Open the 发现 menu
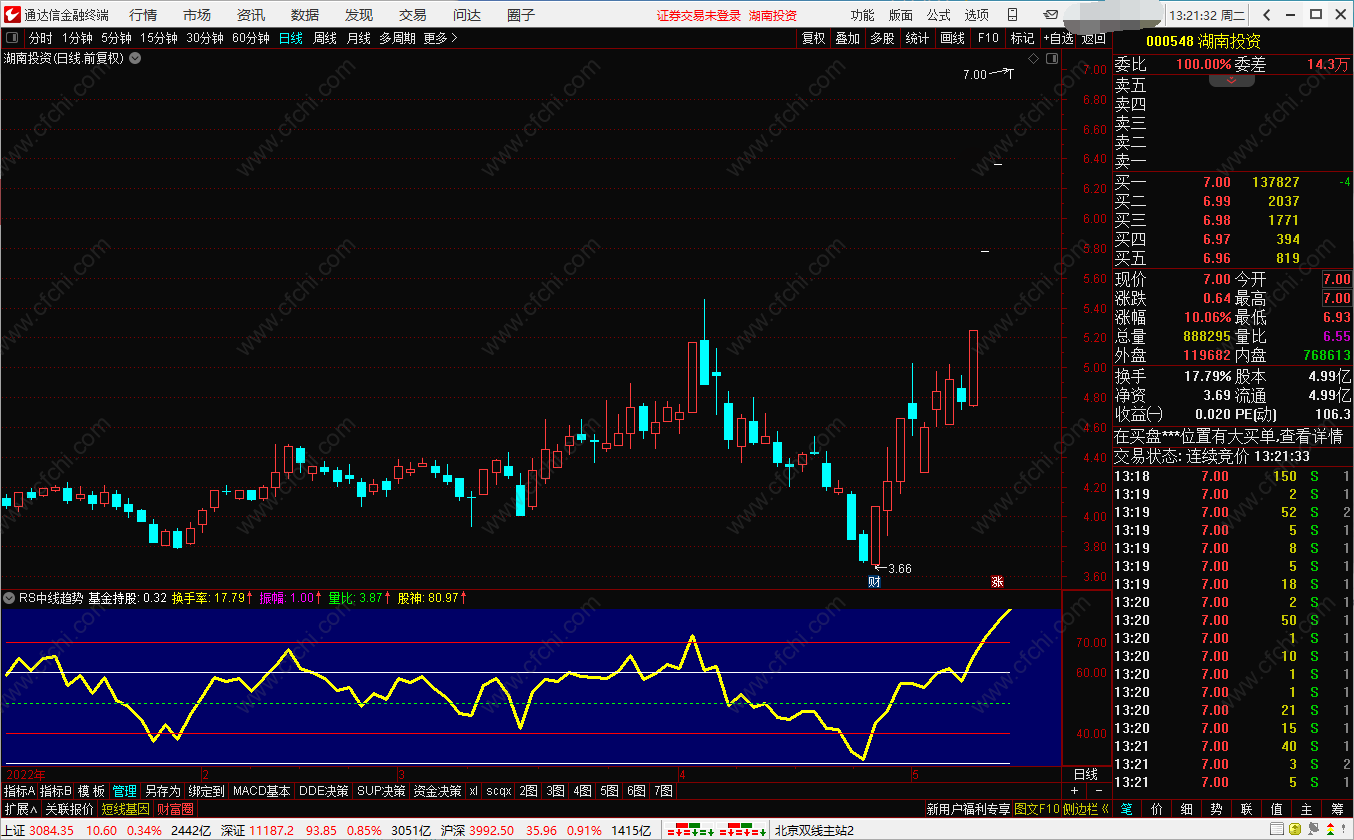 [x=359, y=15]
